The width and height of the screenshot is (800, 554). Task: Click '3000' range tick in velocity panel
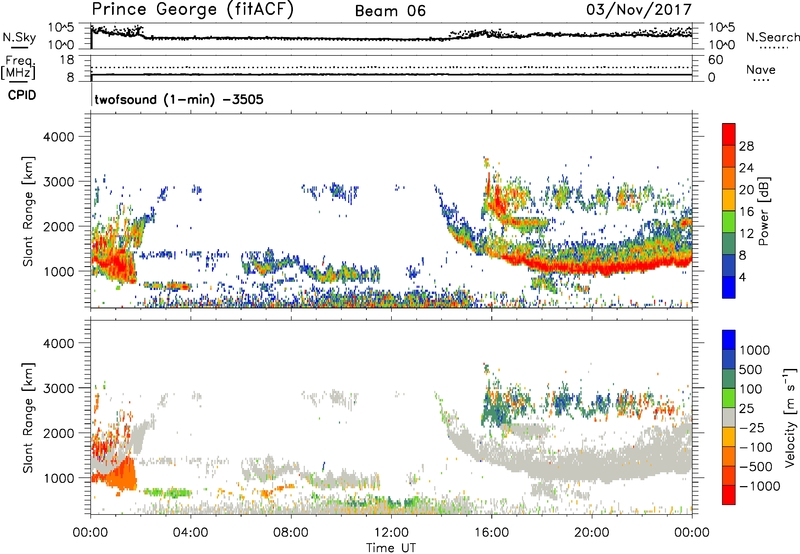pos(58,388)
